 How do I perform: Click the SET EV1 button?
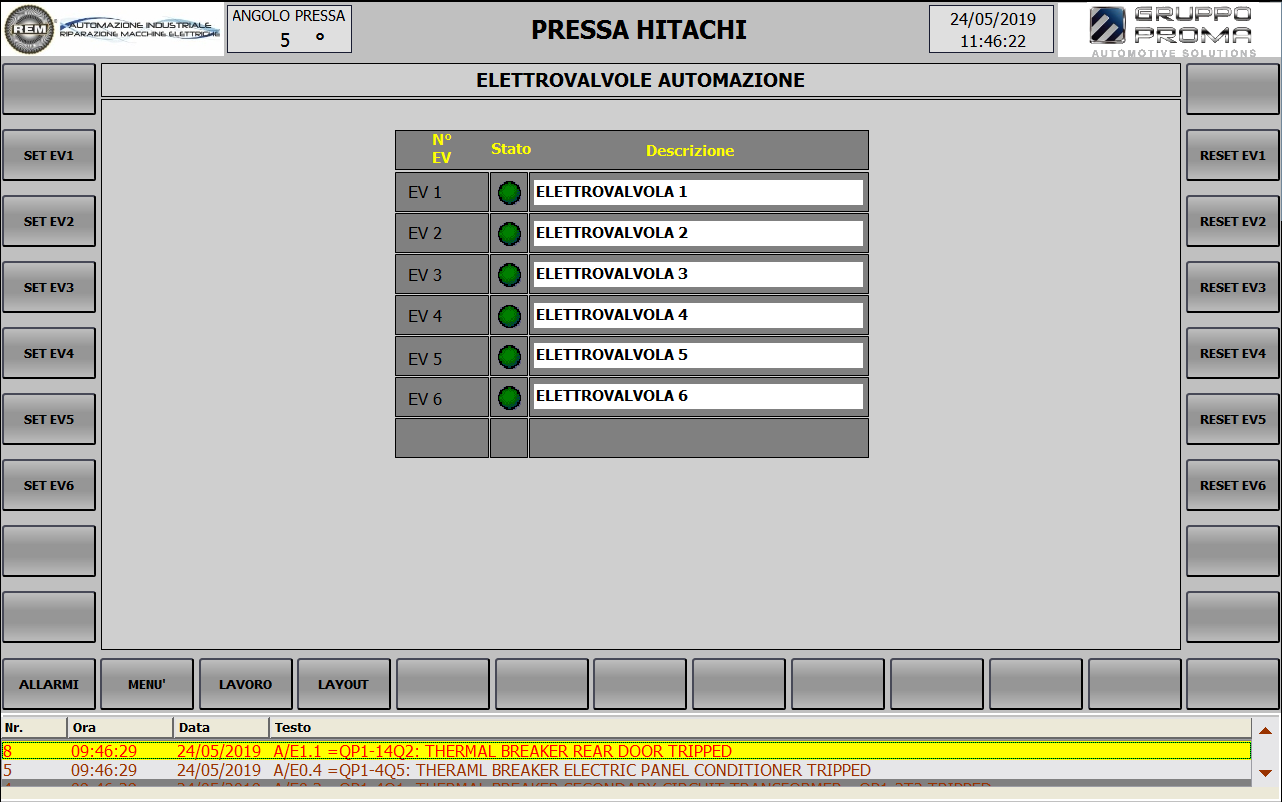[49, 155]
